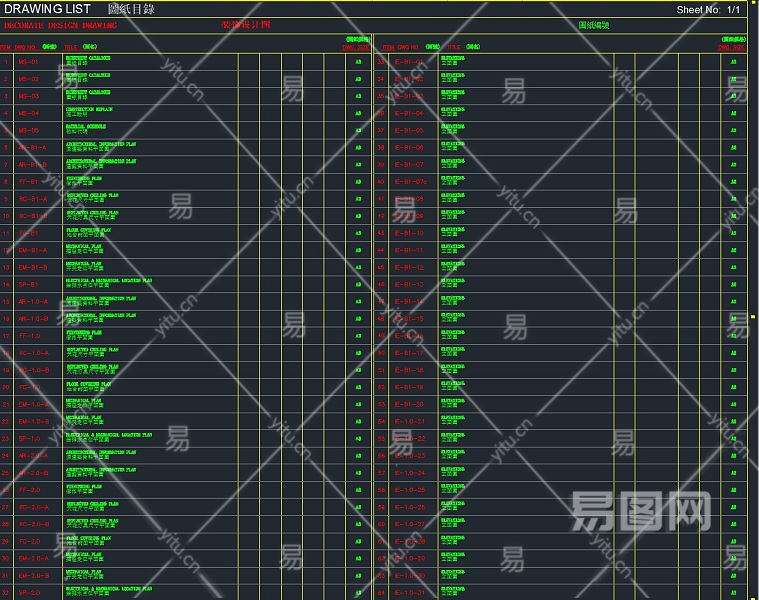Select elevation drawing E-B1-04

pyautogui.click(x=409, y=113)
